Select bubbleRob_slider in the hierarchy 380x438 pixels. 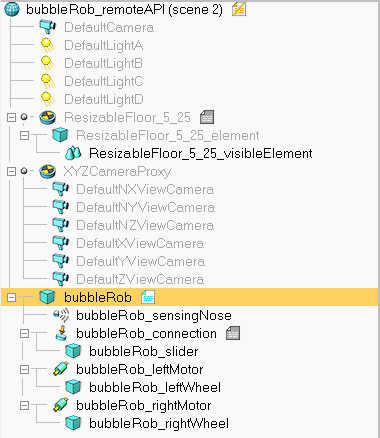(144, 351)
